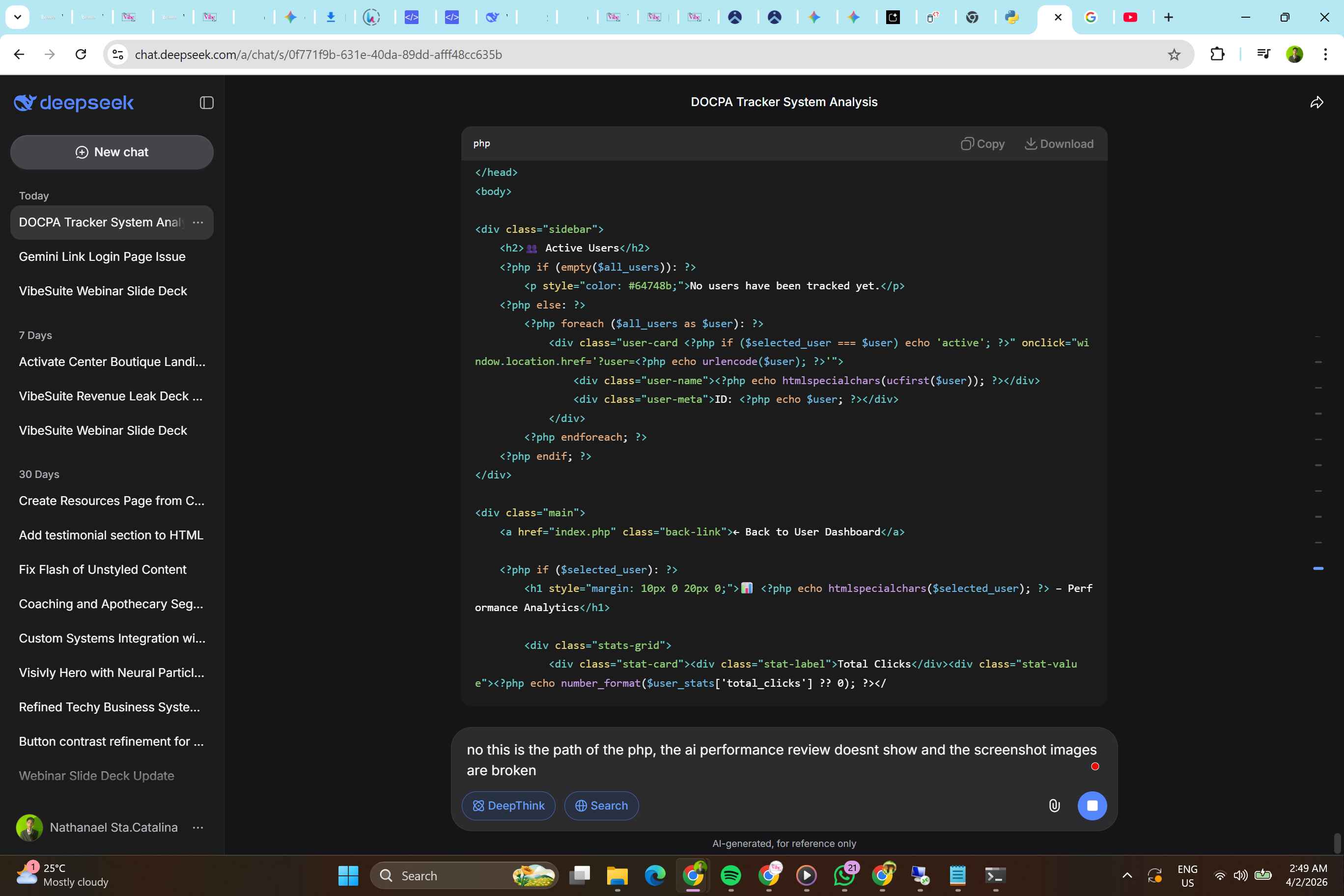Toggle the DeepThink mode

pyautogui.click(x=508, y=806)
